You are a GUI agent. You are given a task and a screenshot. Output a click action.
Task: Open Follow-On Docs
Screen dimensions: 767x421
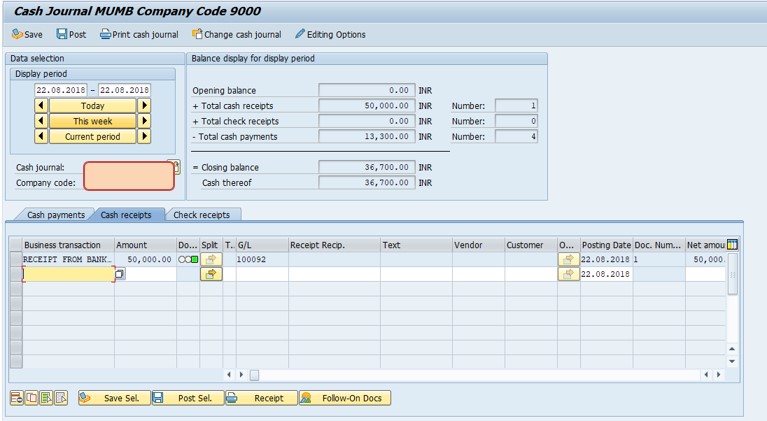coord(345,398)
